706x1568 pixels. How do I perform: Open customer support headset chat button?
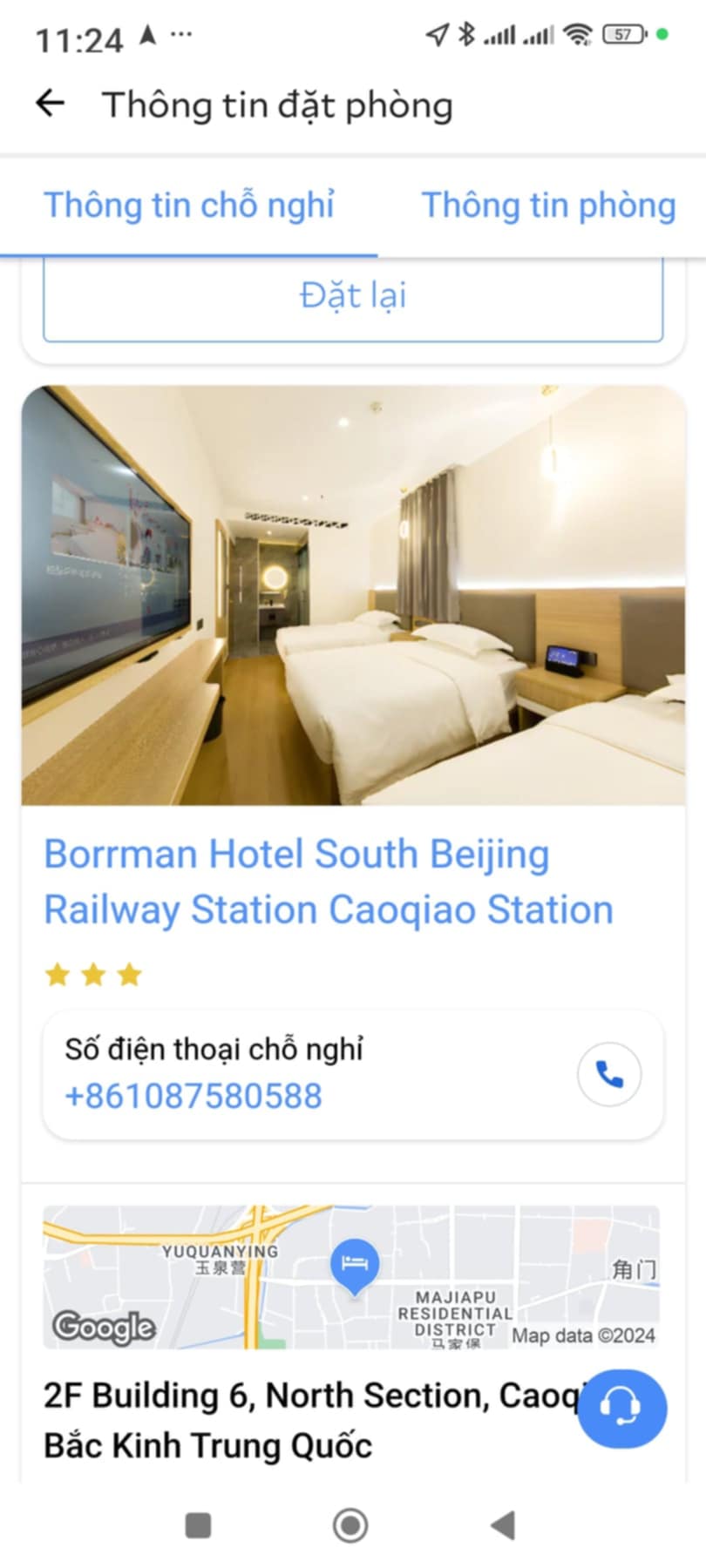click(x=621, y=1409)
